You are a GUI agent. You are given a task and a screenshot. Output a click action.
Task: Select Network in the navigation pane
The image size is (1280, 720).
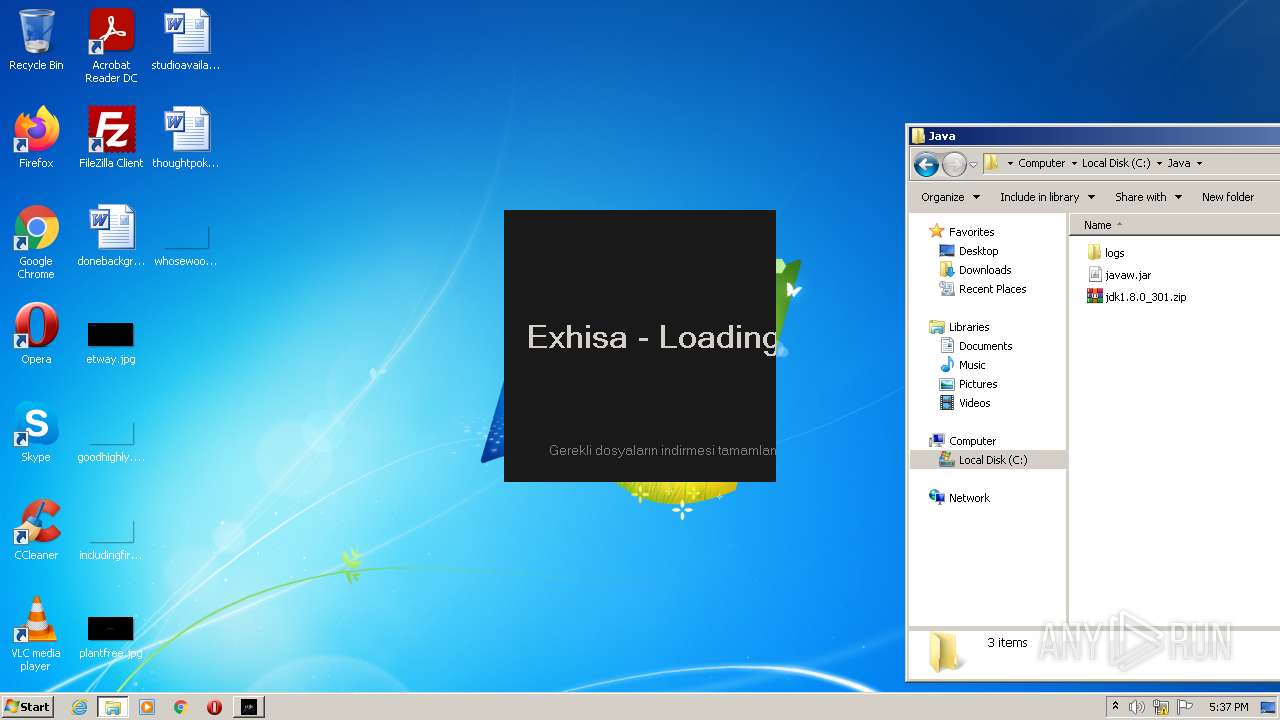point(959,498)
